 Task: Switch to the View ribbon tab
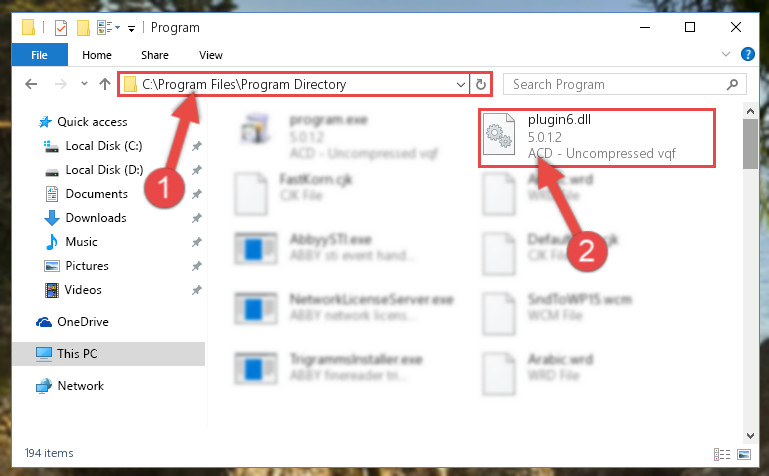pos(211,55)
